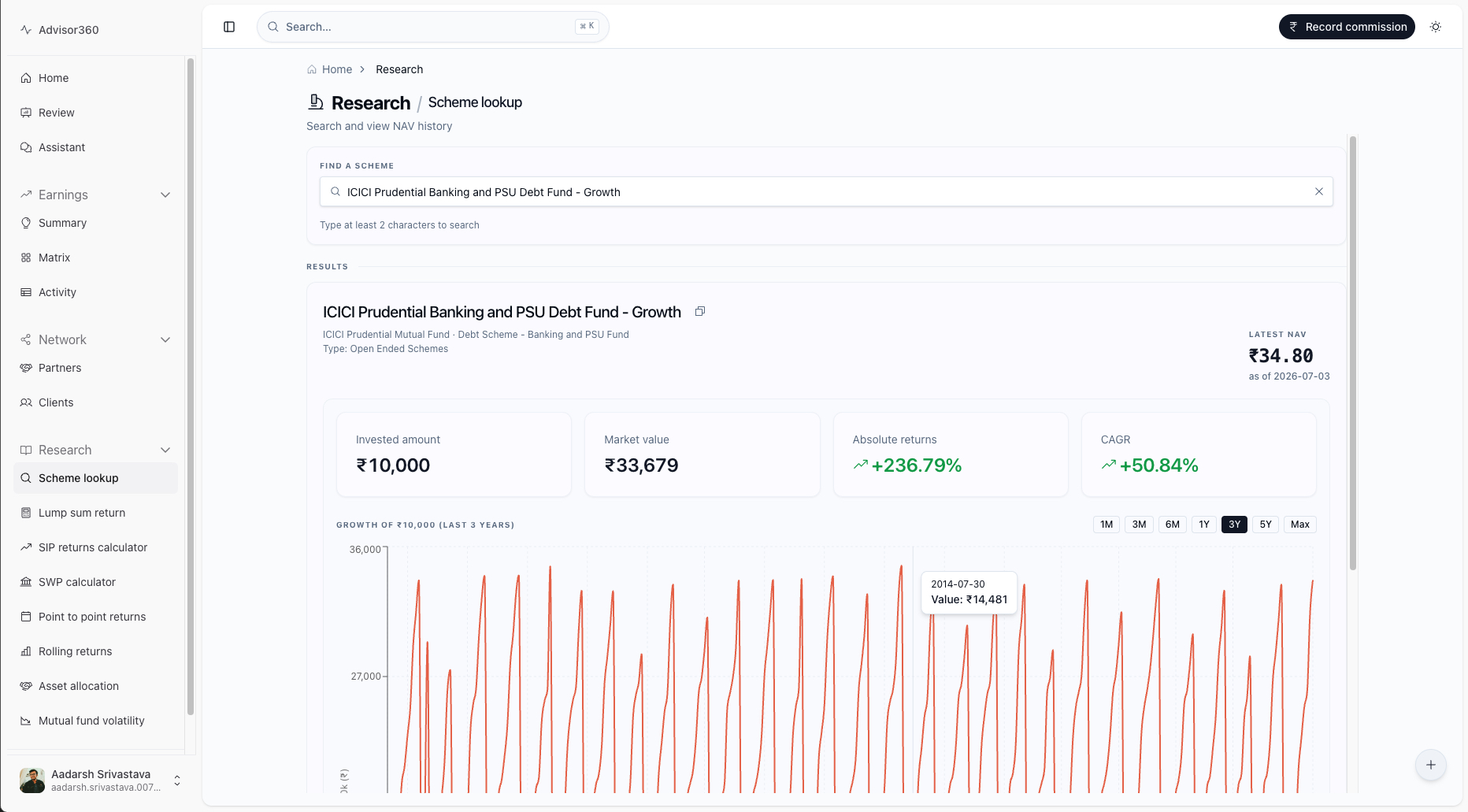Open the Partners page

(x=95, y=368)
